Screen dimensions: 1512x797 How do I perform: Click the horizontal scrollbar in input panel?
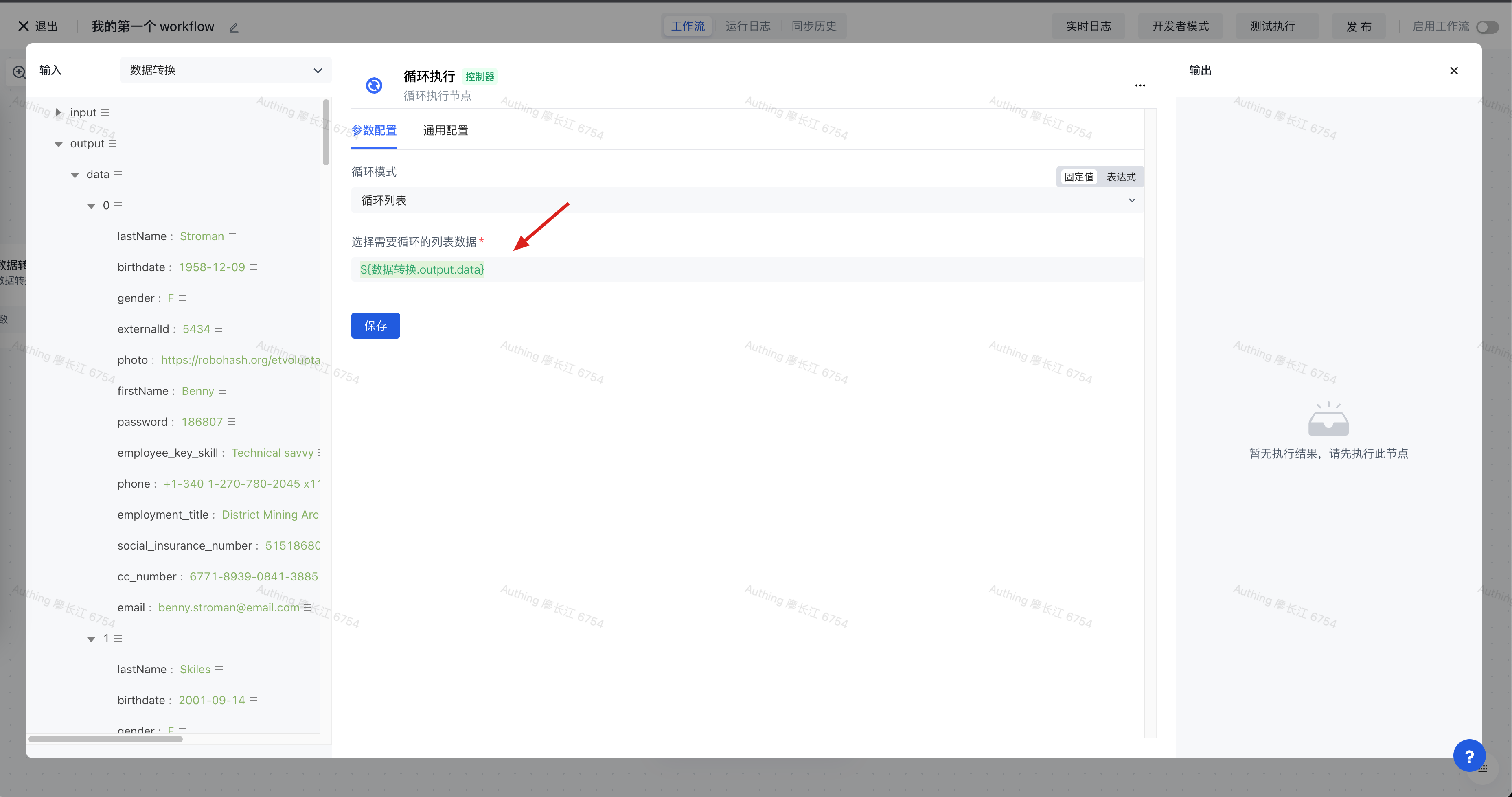(106, 739)
